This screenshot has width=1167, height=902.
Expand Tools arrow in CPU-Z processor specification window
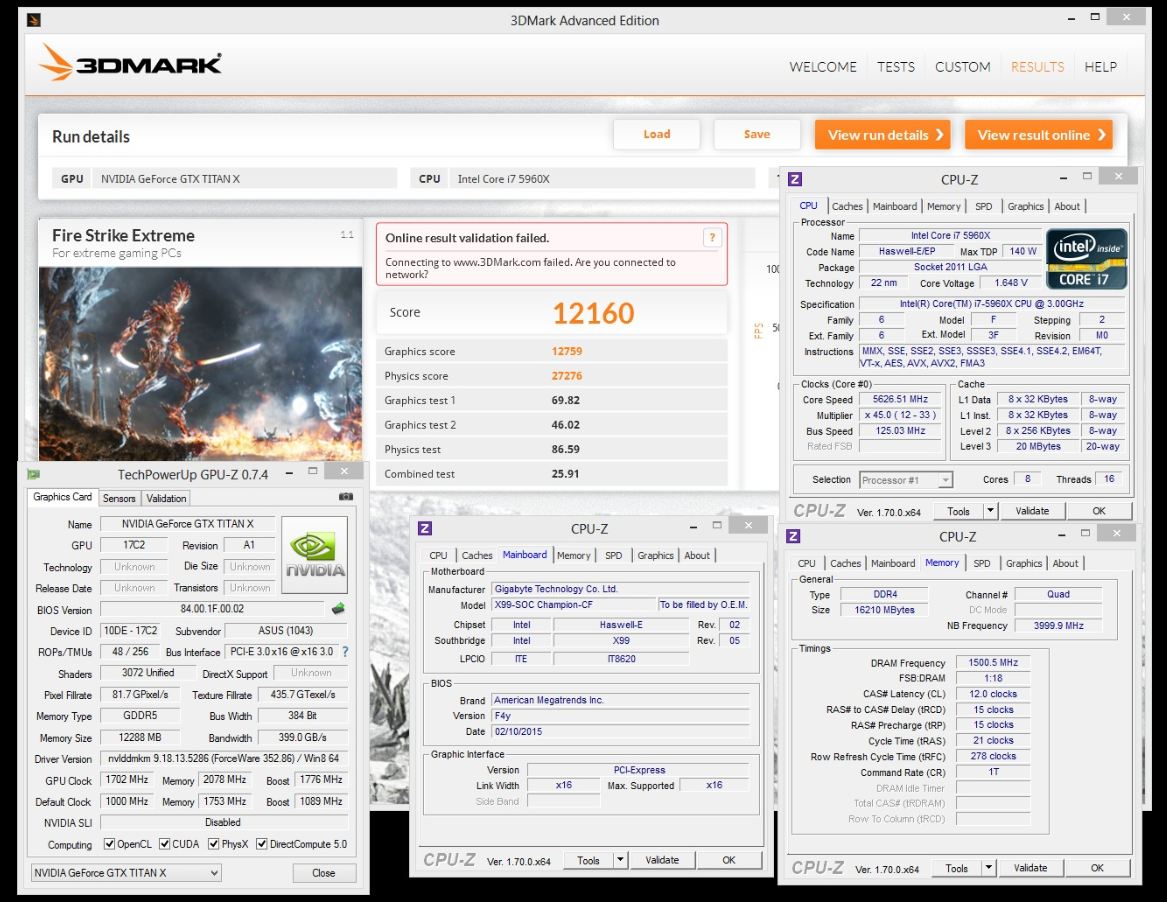tap(991, 511)
